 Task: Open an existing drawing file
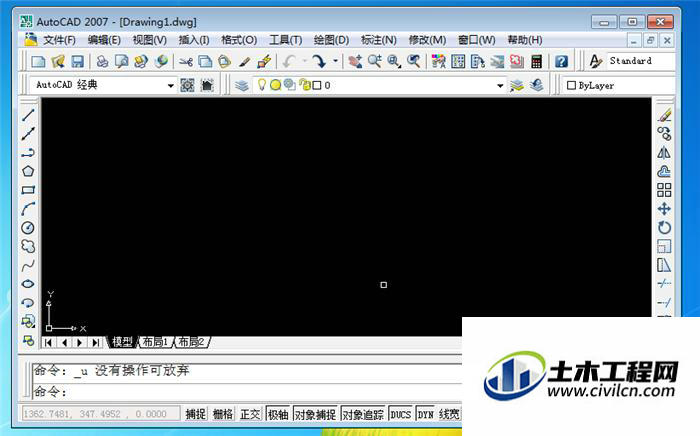pyautogui.click(x=58, y=61)
